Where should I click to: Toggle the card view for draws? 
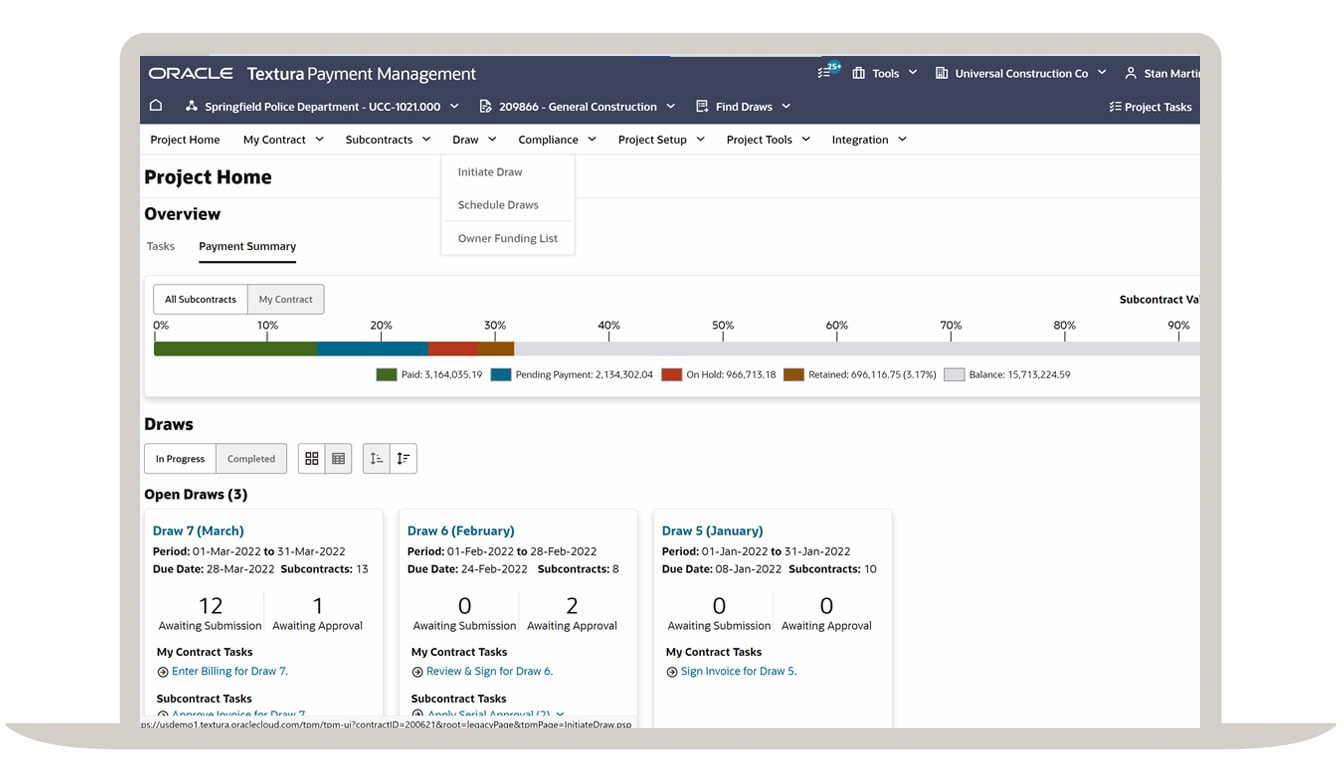(x=312, y=457)
